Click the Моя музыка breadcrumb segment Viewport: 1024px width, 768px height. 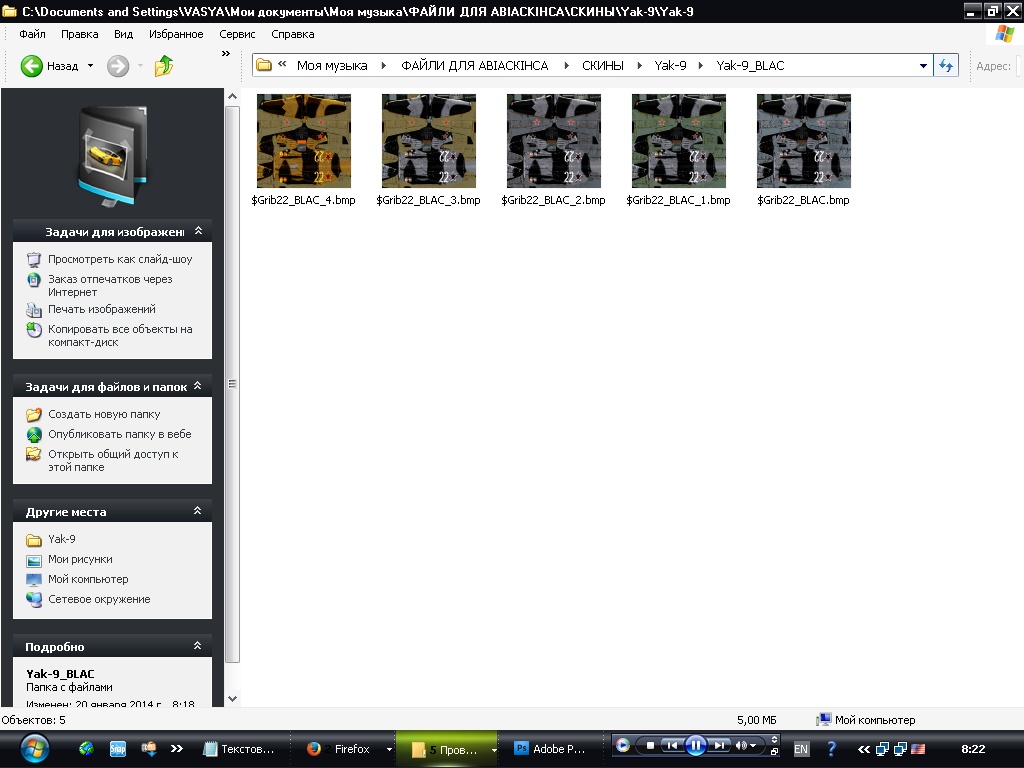(x=332, y=65)
